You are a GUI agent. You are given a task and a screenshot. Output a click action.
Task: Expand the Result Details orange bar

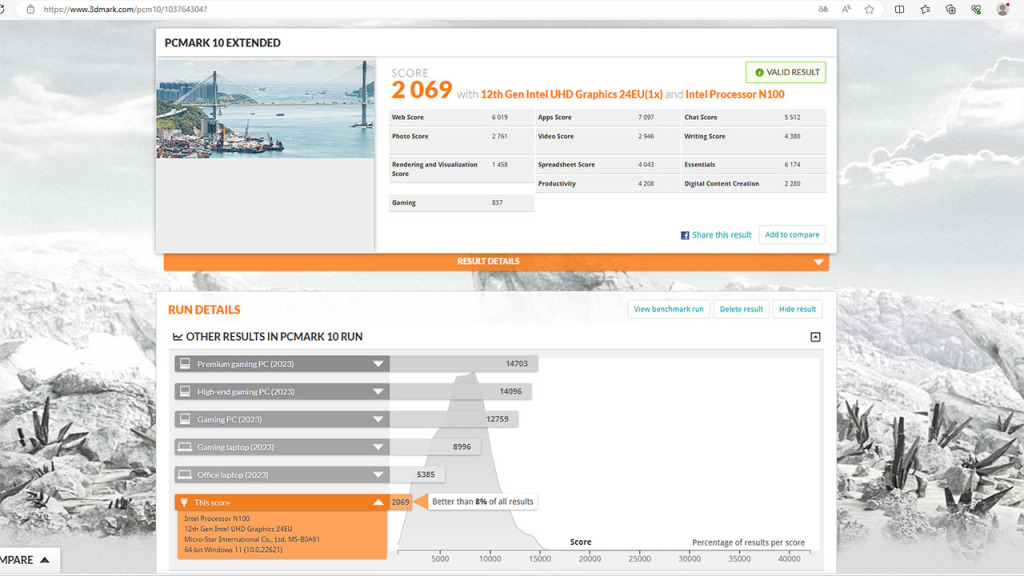[x=496, y=261]
